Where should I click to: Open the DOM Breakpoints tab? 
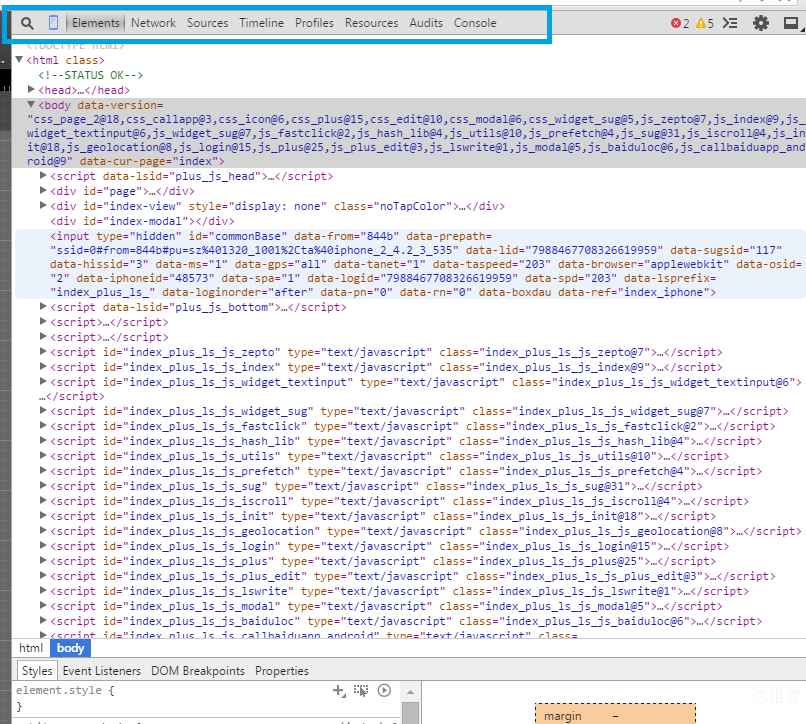pyautogui.click(x=198, y=671)
